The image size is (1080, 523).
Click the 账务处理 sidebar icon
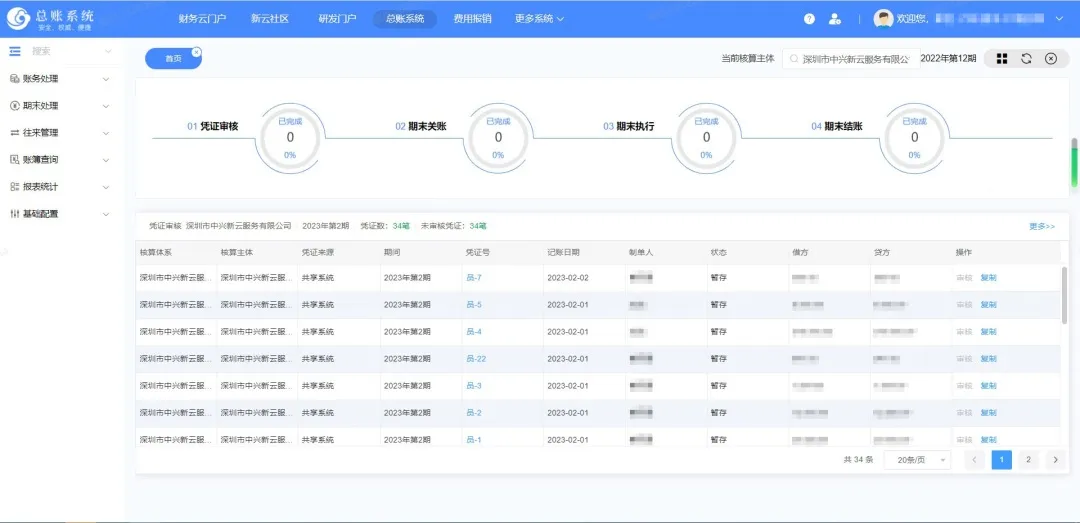click(14, 79)
